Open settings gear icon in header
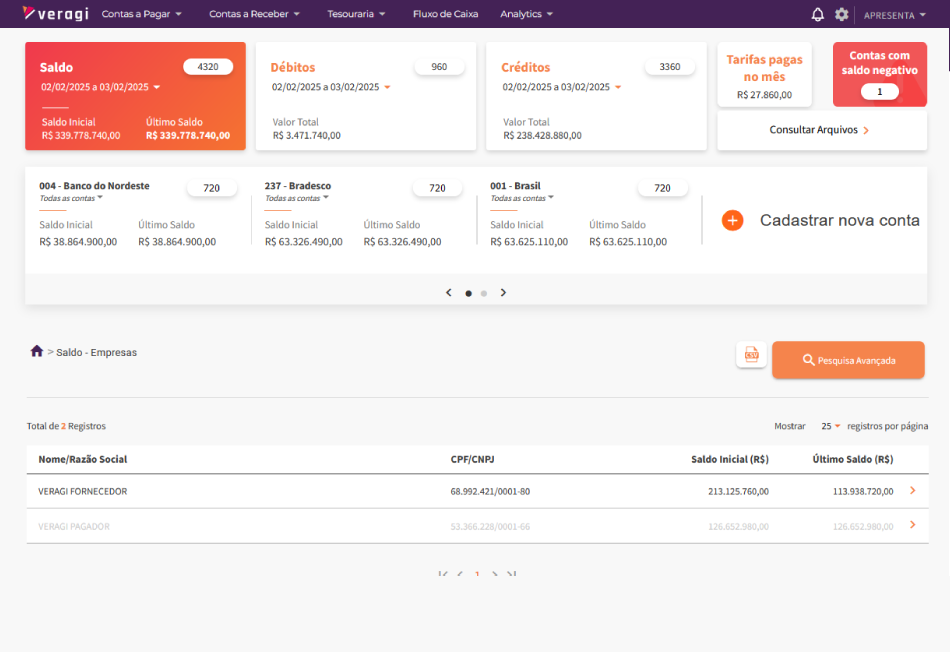The height and width of the screenshot is (652, 950). click(842, 14)
